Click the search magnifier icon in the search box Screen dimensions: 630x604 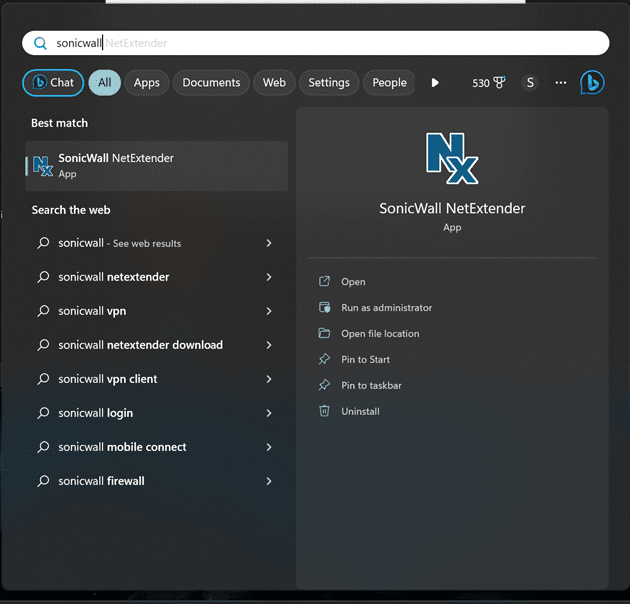tap(40, 43)
